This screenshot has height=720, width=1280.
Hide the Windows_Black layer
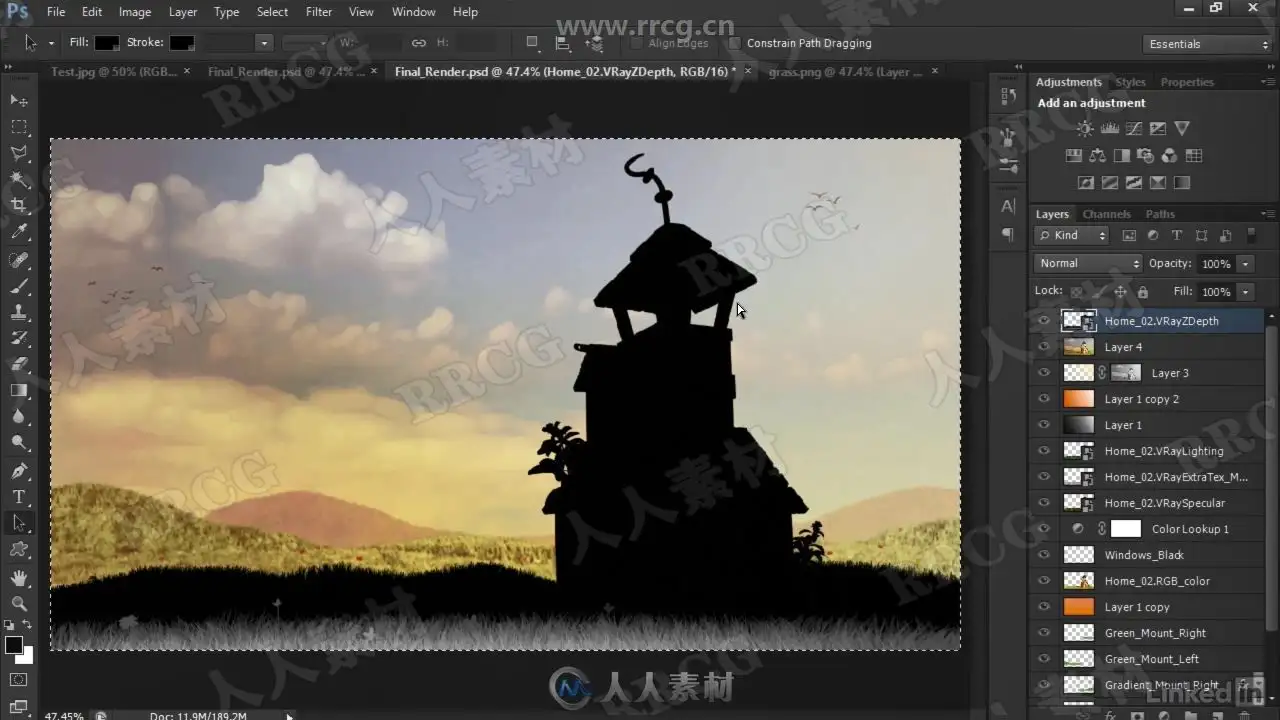click(x=1044, y=555)
